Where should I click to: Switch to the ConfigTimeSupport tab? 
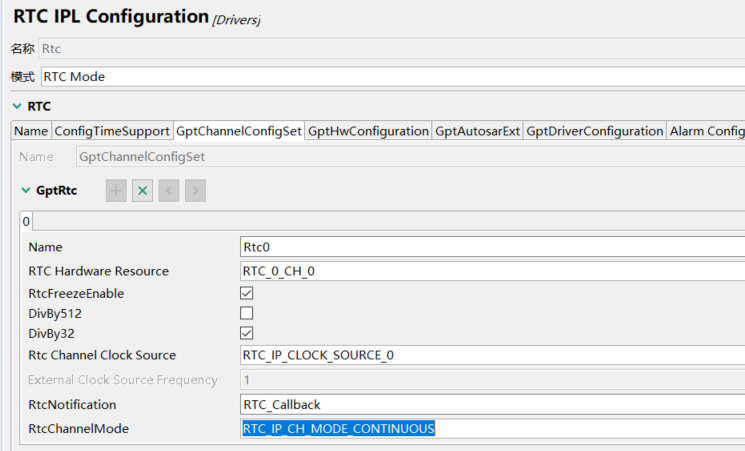[112, 131]
